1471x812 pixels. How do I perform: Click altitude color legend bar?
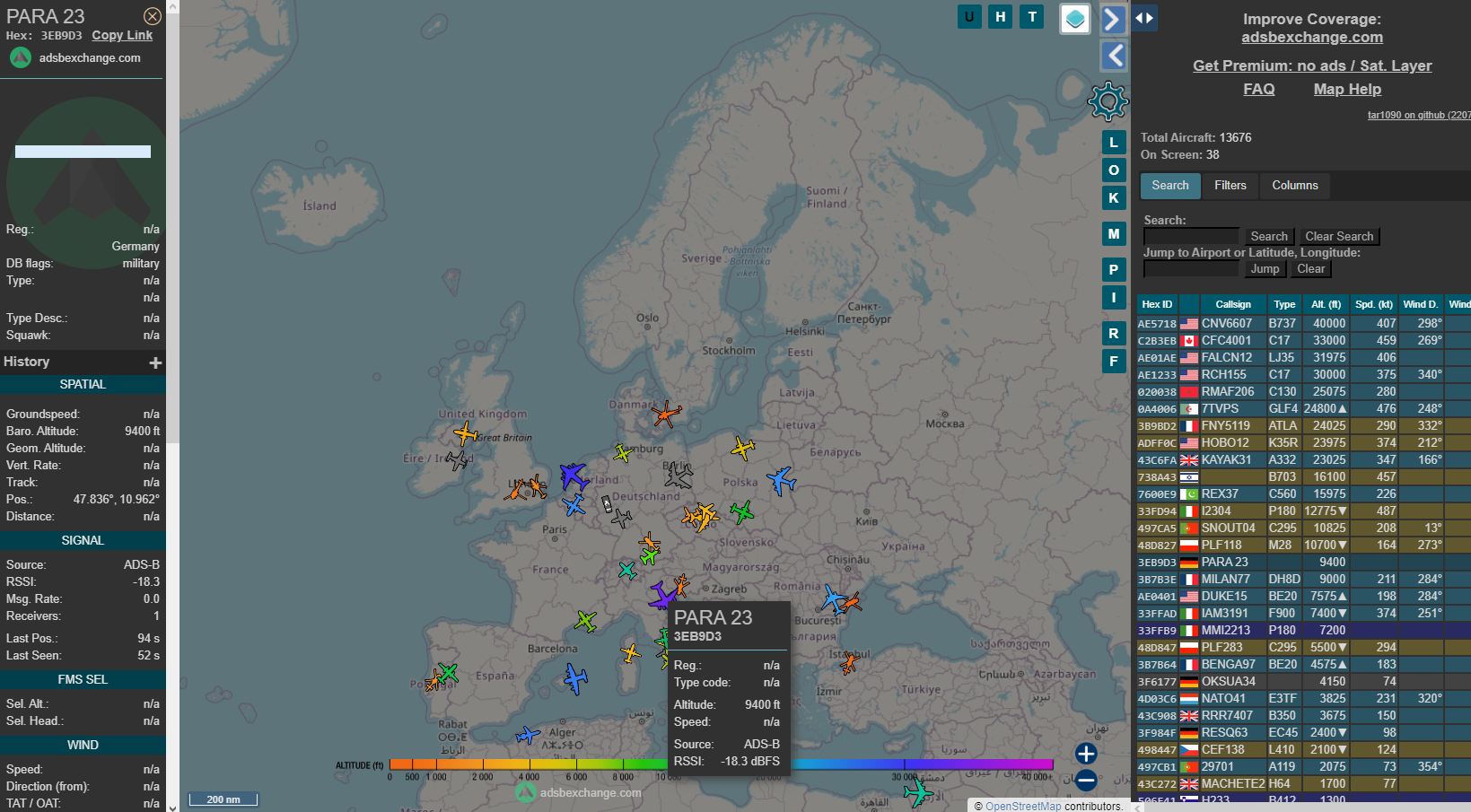click(x=721, y=764)
